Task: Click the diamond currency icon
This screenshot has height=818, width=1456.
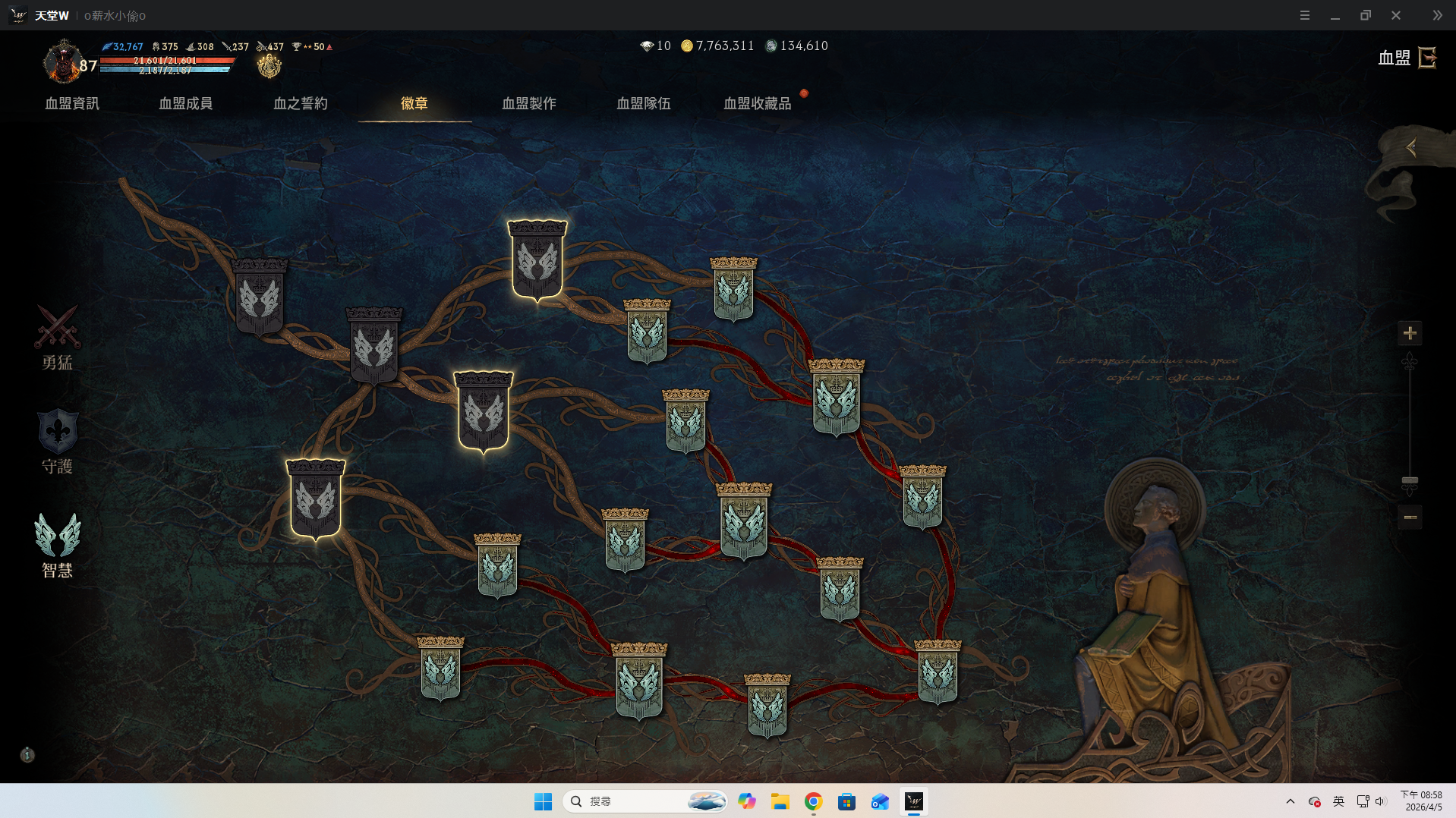Action: coord(647,46)
